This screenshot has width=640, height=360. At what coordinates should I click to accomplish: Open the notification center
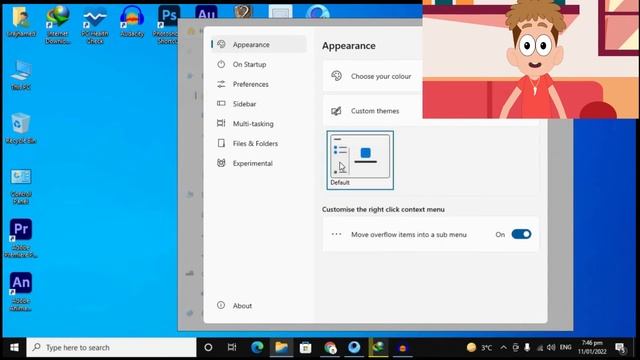point(621,348)
